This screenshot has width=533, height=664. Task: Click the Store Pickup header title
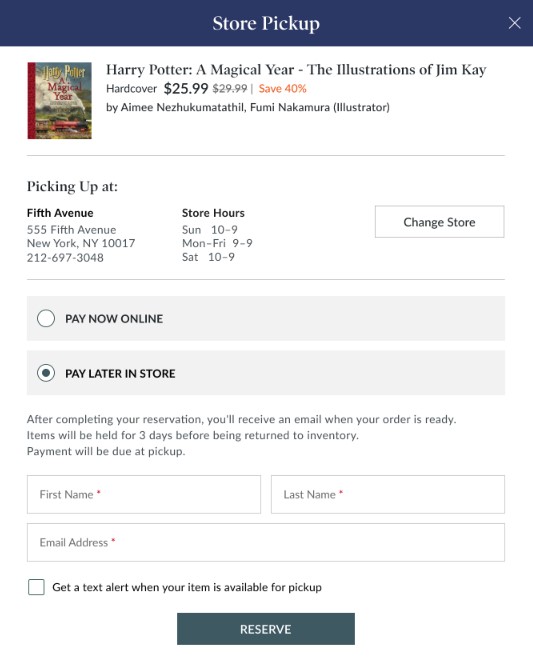[x=266, y=23]
